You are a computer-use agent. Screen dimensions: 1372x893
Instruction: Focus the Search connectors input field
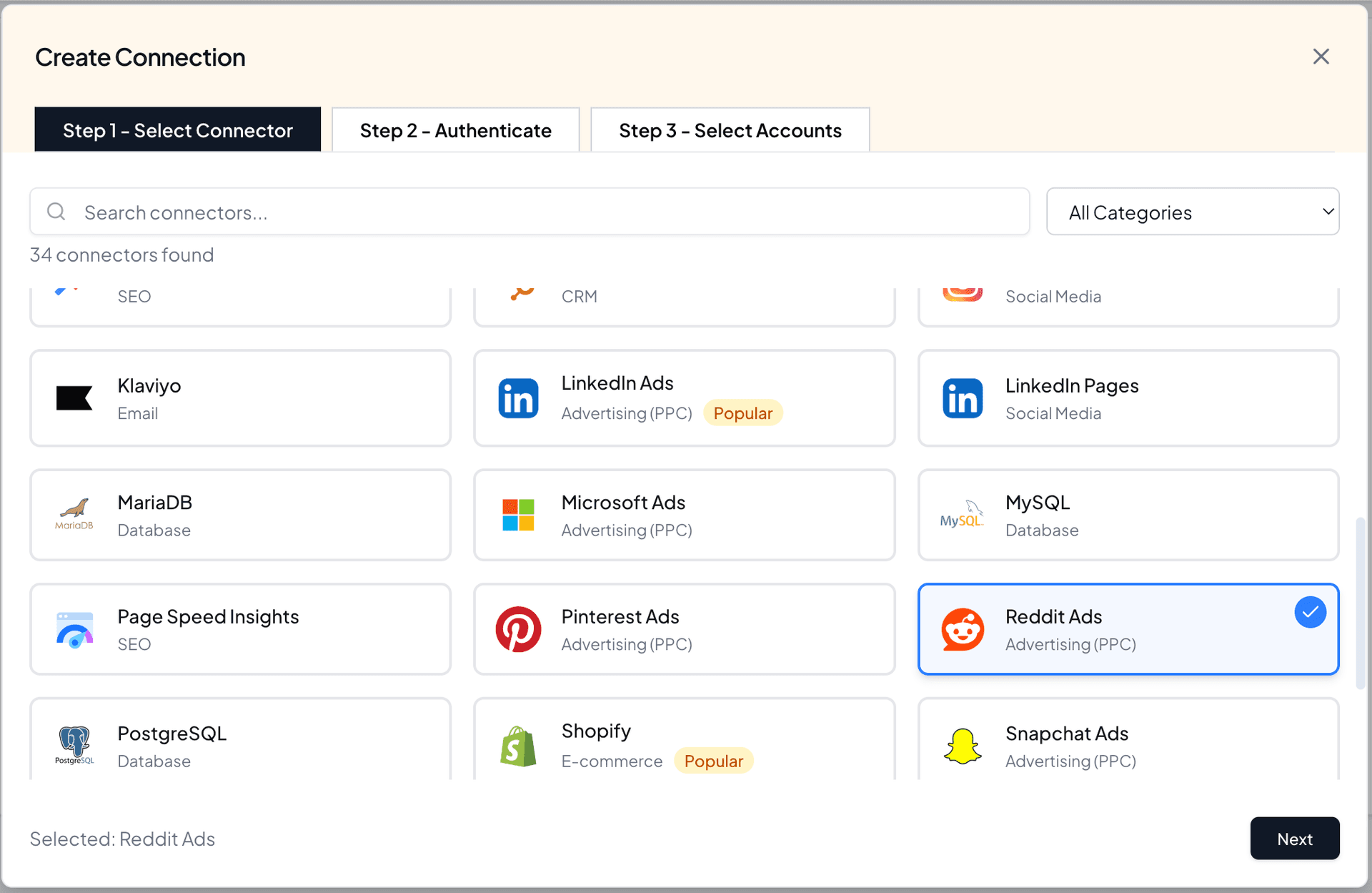pos(530,212)
